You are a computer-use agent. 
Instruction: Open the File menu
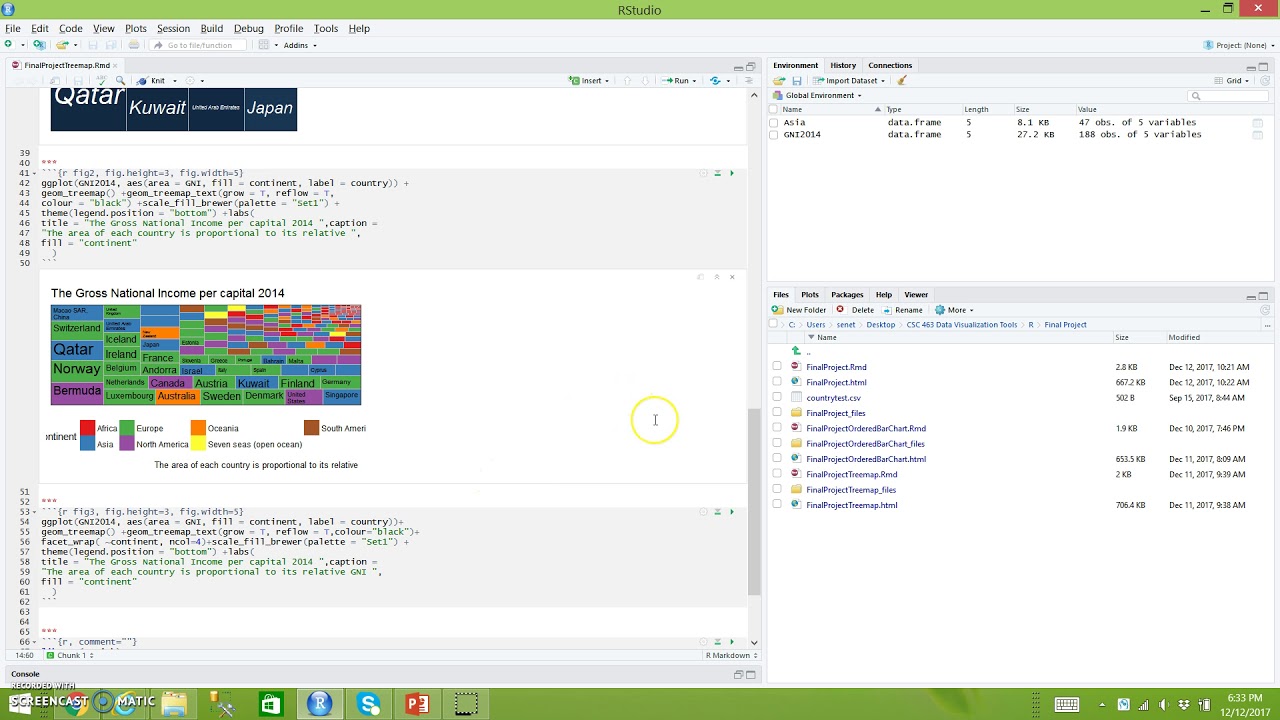coord(13,28)
